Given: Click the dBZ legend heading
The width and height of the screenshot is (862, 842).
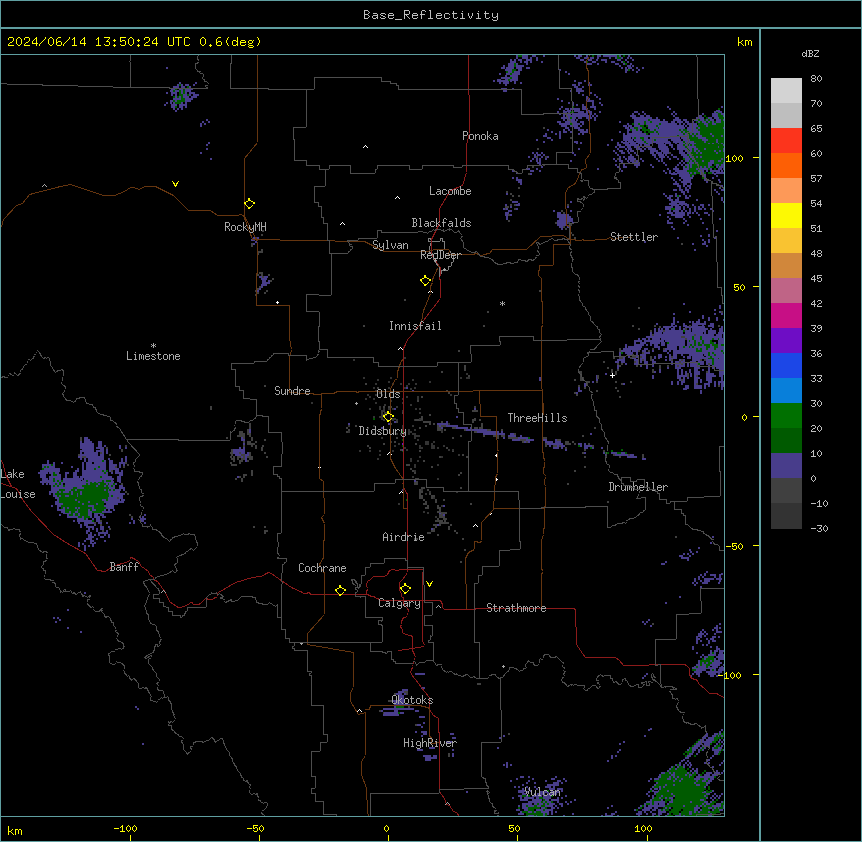Looking at the screenshot, I should [x=810, y=54].
